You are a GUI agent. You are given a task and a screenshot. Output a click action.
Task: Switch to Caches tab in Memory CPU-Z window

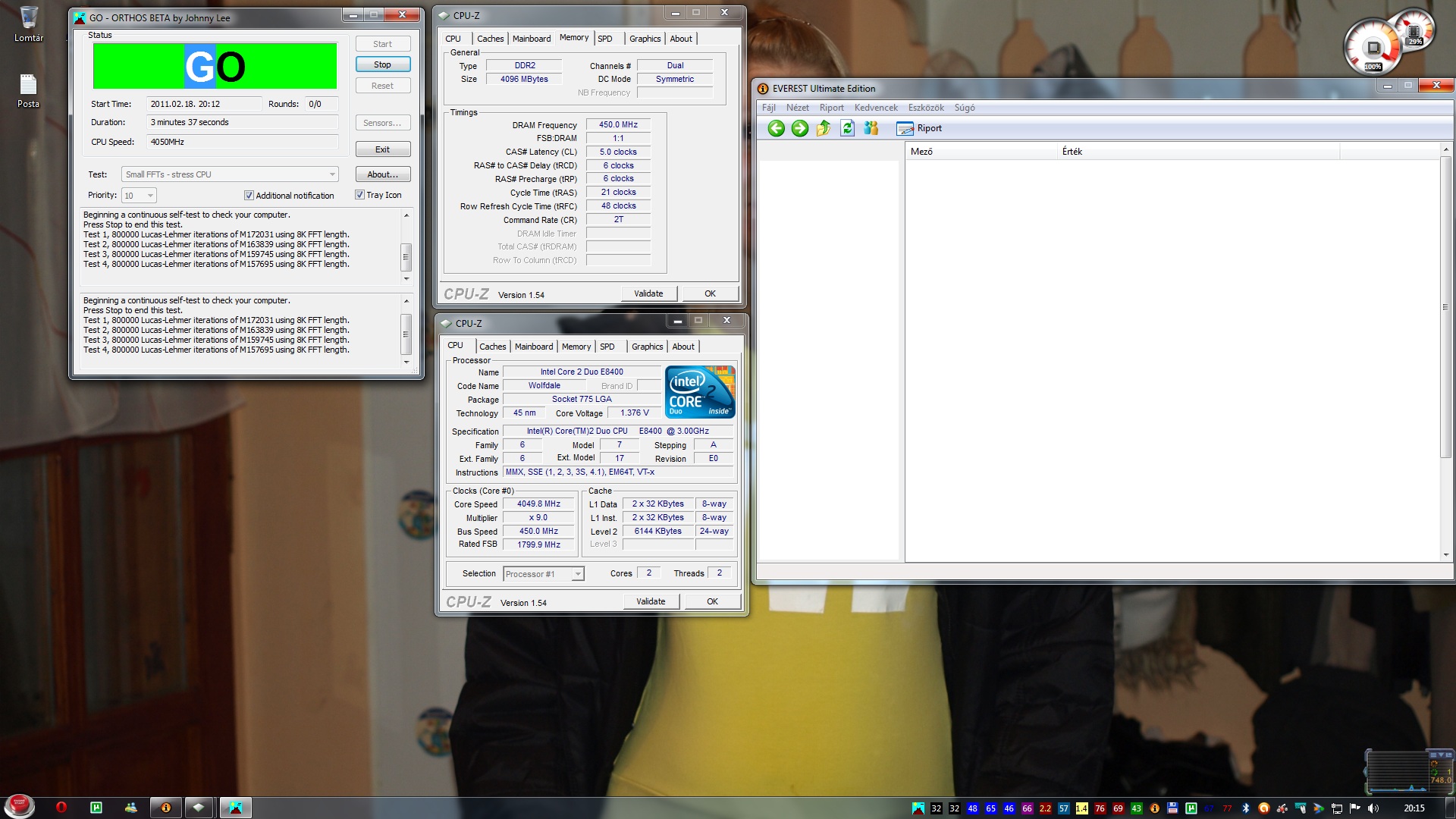coord(490,39)
